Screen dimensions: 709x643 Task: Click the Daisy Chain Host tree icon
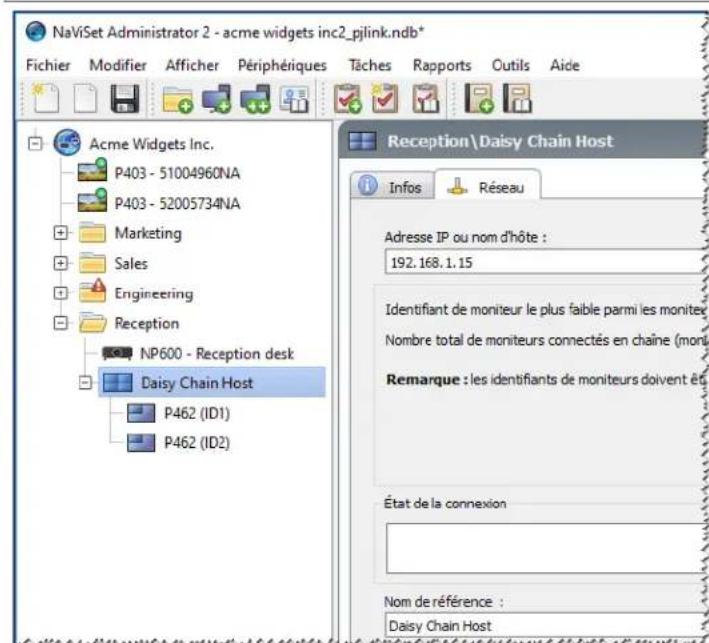118,383
